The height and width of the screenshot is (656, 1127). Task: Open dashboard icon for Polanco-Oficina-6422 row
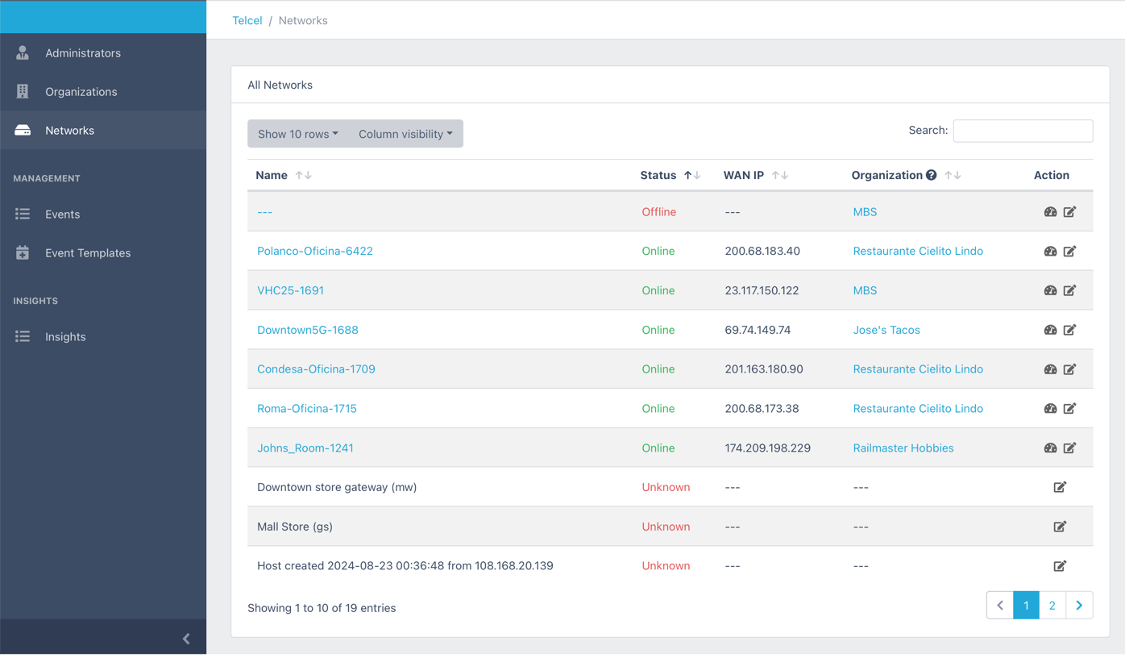(1050, 251)
